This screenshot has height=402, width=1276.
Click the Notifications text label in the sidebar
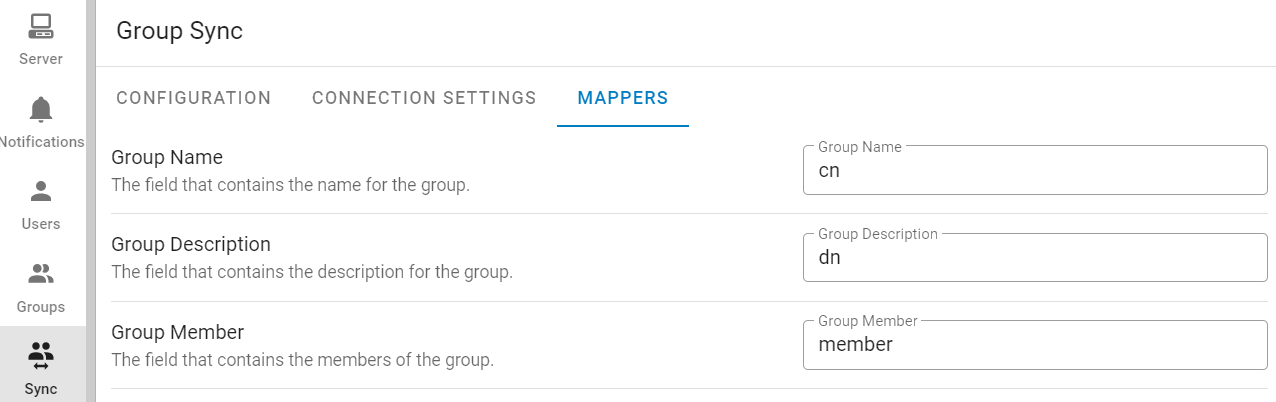click(x=42, y=142)
